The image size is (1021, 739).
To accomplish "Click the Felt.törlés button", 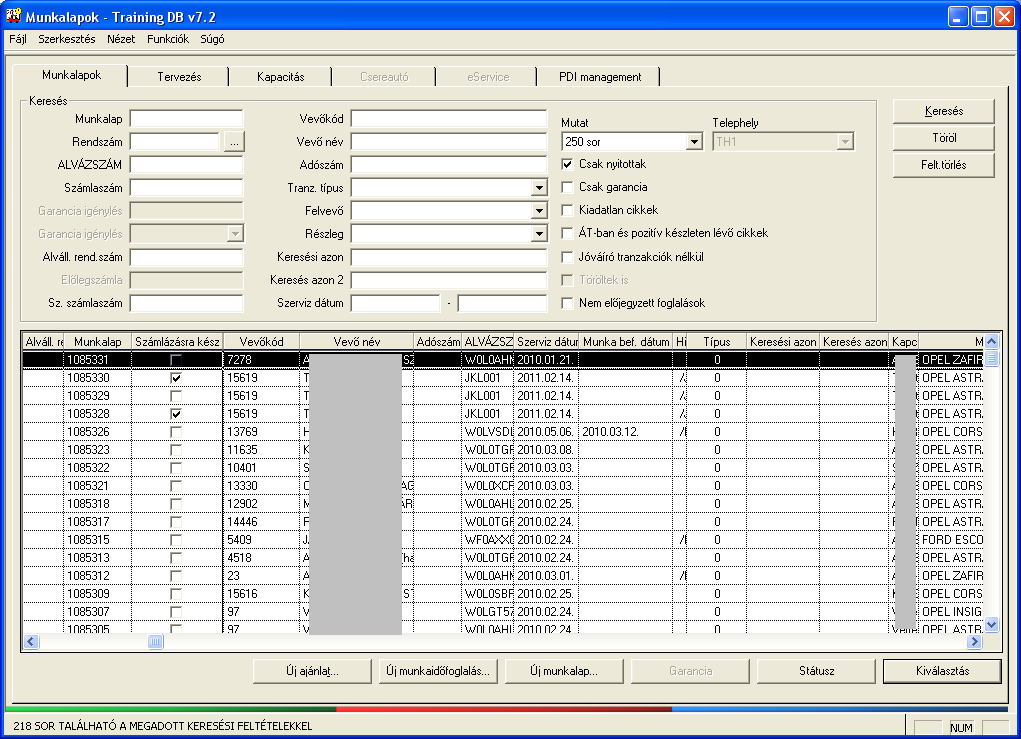I will click(944, 165).
